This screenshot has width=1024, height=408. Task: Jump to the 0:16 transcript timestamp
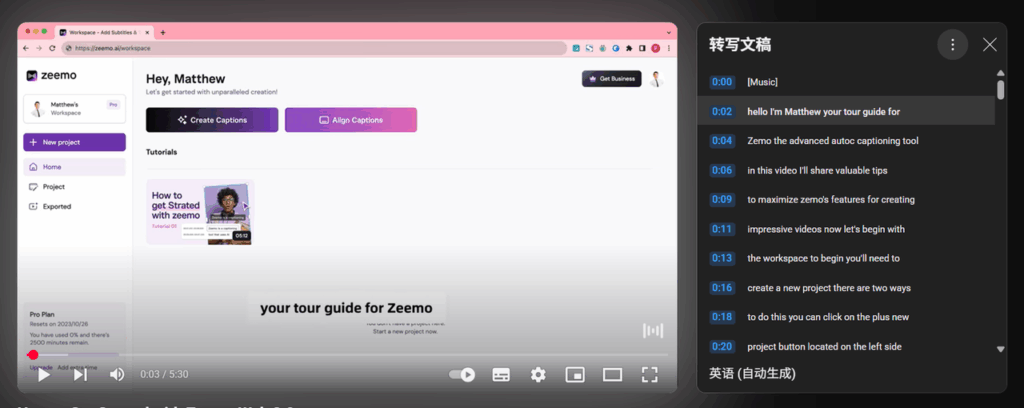(x=722, y=288)
